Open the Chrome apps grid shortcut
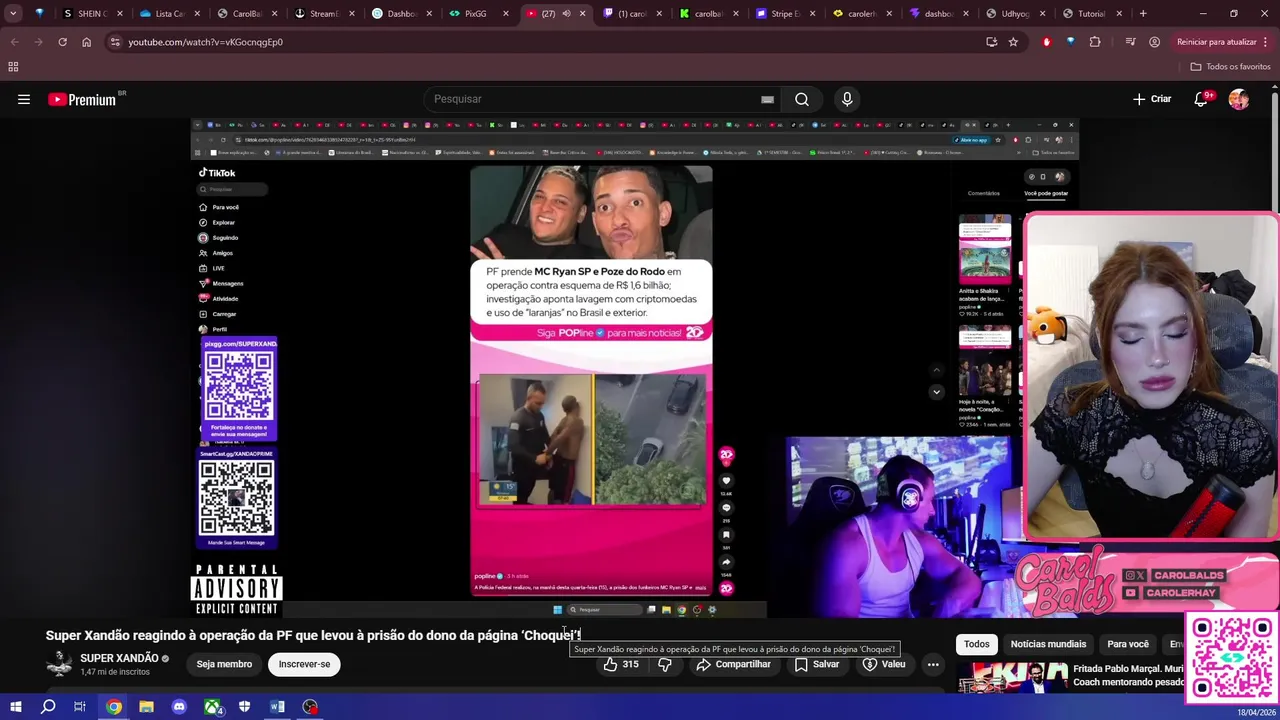This screenshot has width=1280, height=720. [13, 67]
